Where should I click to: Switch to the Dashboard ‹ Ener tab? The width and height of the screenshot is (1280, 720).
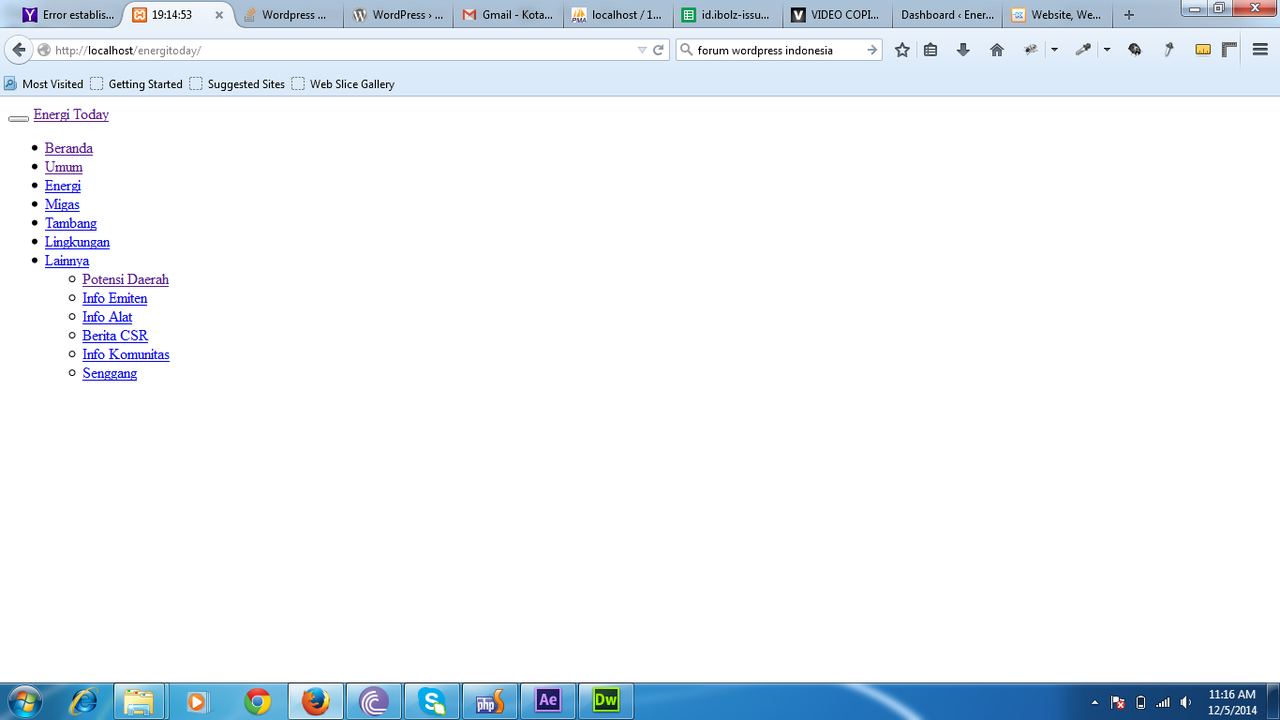(x=946, y=15)
